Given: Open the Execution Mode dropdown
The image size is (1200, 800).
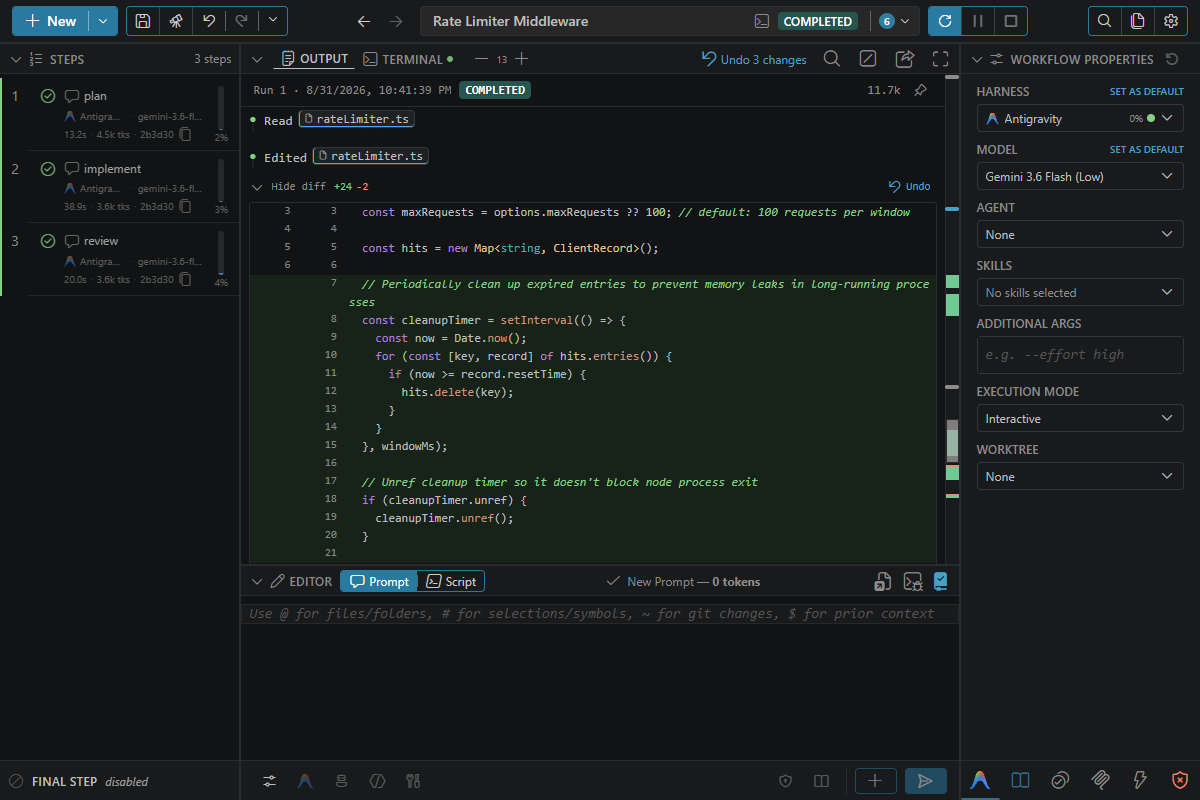Looking at the screenshot, I should point(1080,418).
